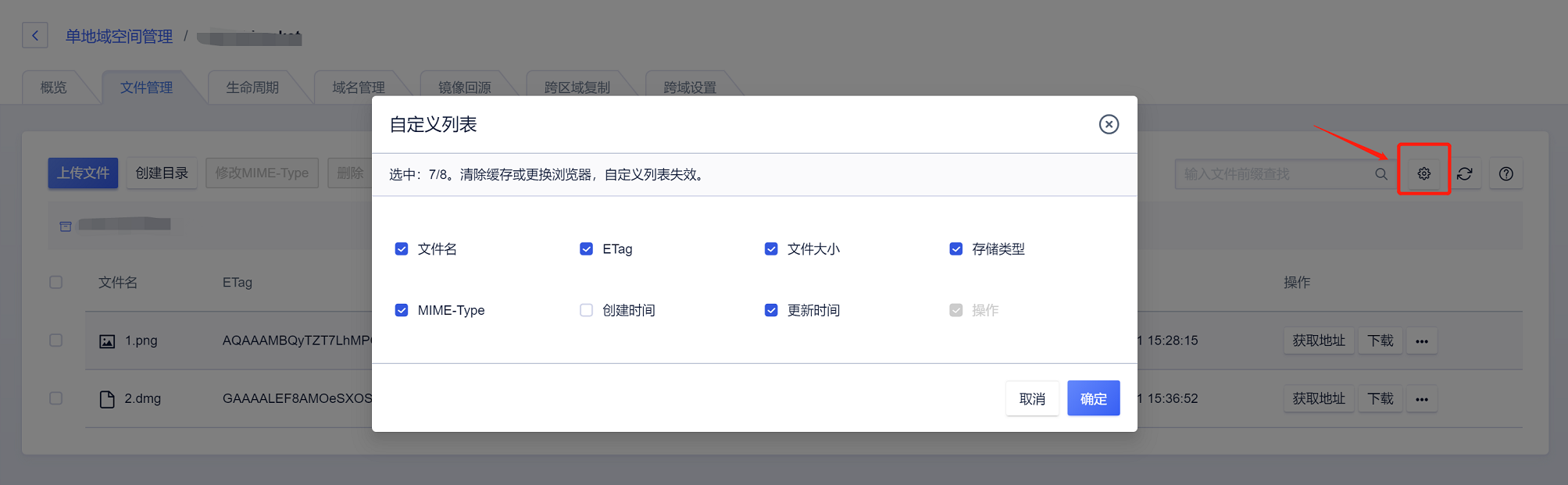Switch to the 概览 tab
The width and height of the screenshot is (1568, 485).
point(54,87)
